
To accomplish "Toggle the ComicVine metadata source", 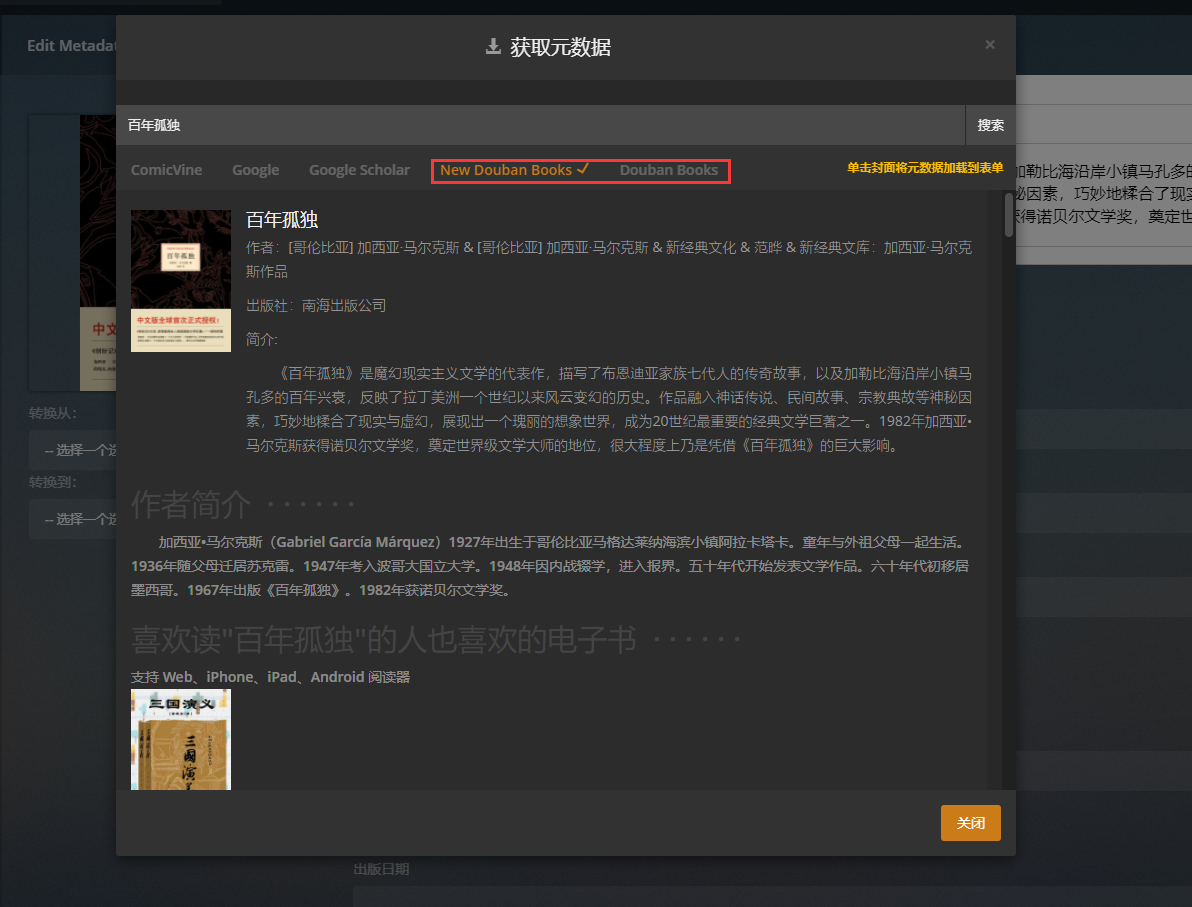I will tap(166, 170).
